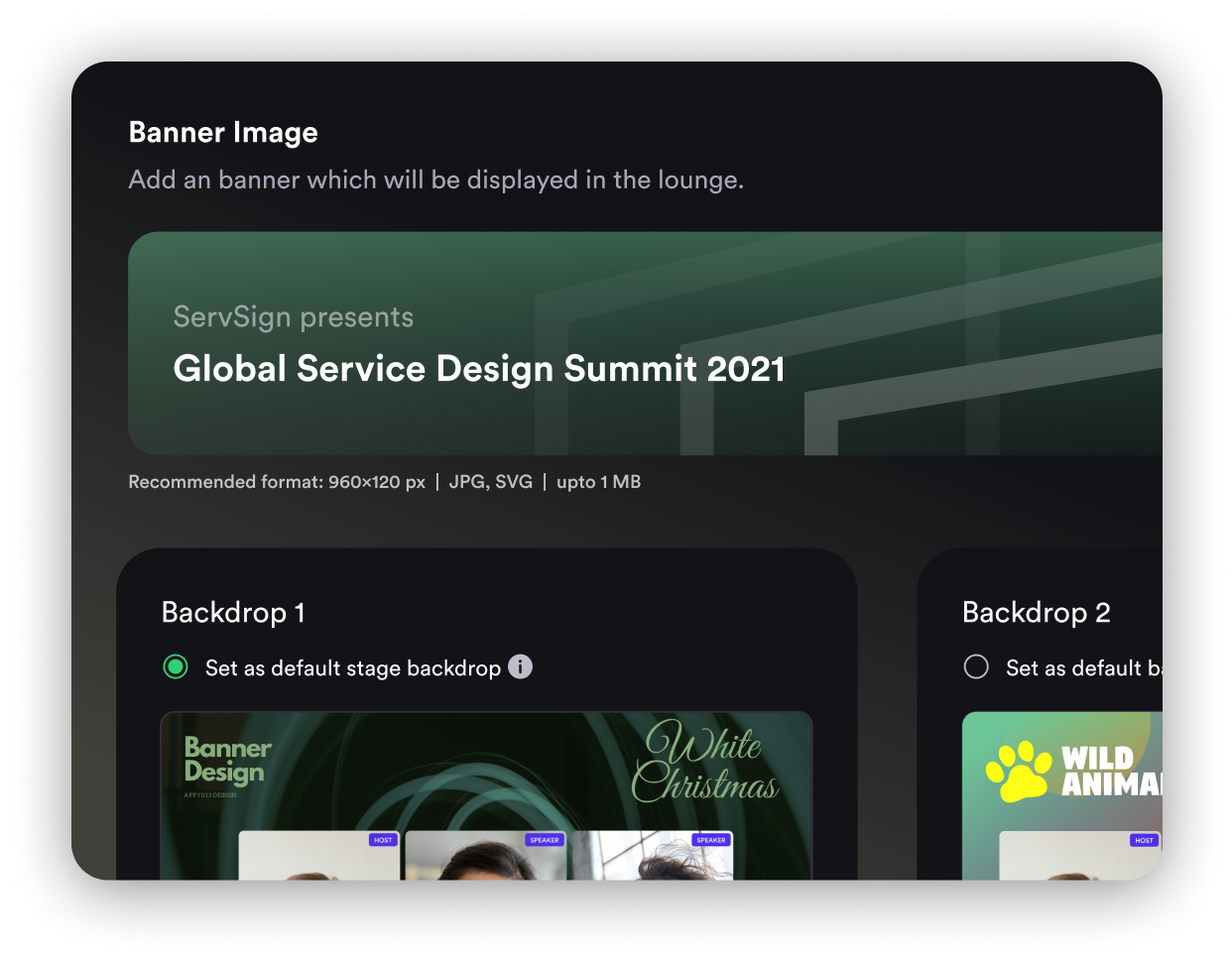
Task: Click the Banner Image section heading
Action: [x=223, y=133]
